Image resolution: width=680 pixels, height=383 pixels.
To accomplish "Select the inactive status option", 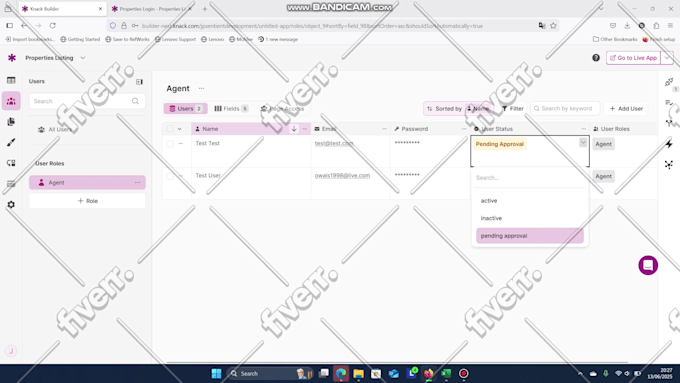I will [x=530, y=218].
